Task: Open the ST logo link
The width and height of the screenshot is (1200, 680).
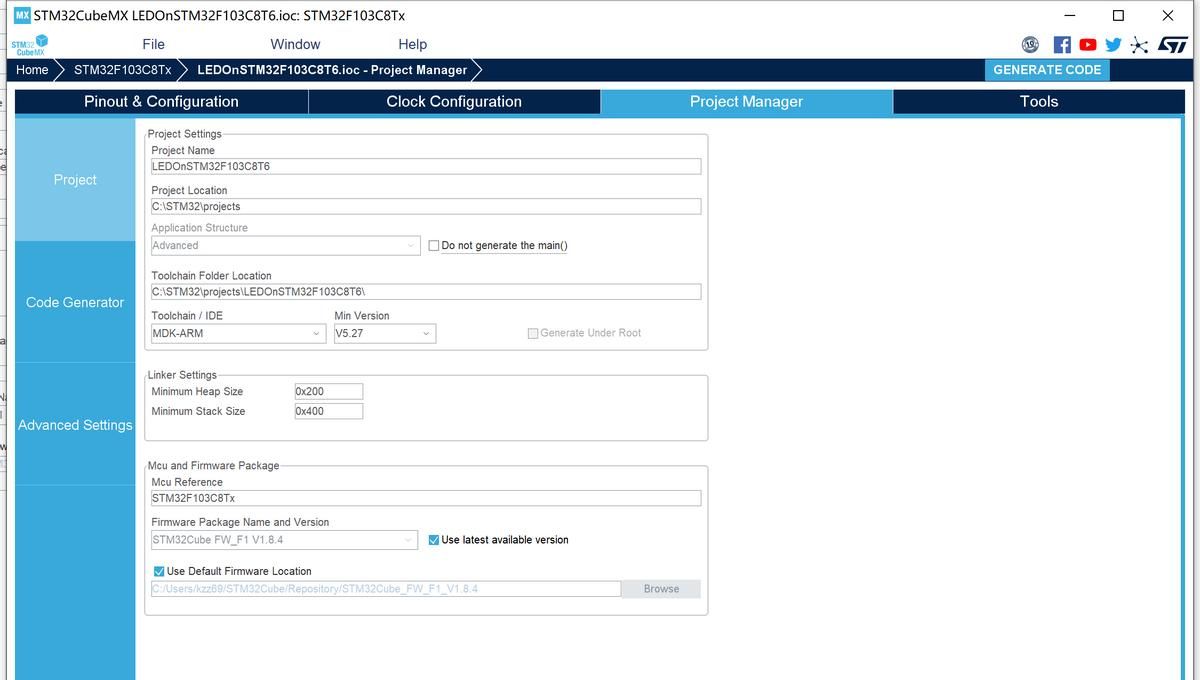Action: [1172, 45]
